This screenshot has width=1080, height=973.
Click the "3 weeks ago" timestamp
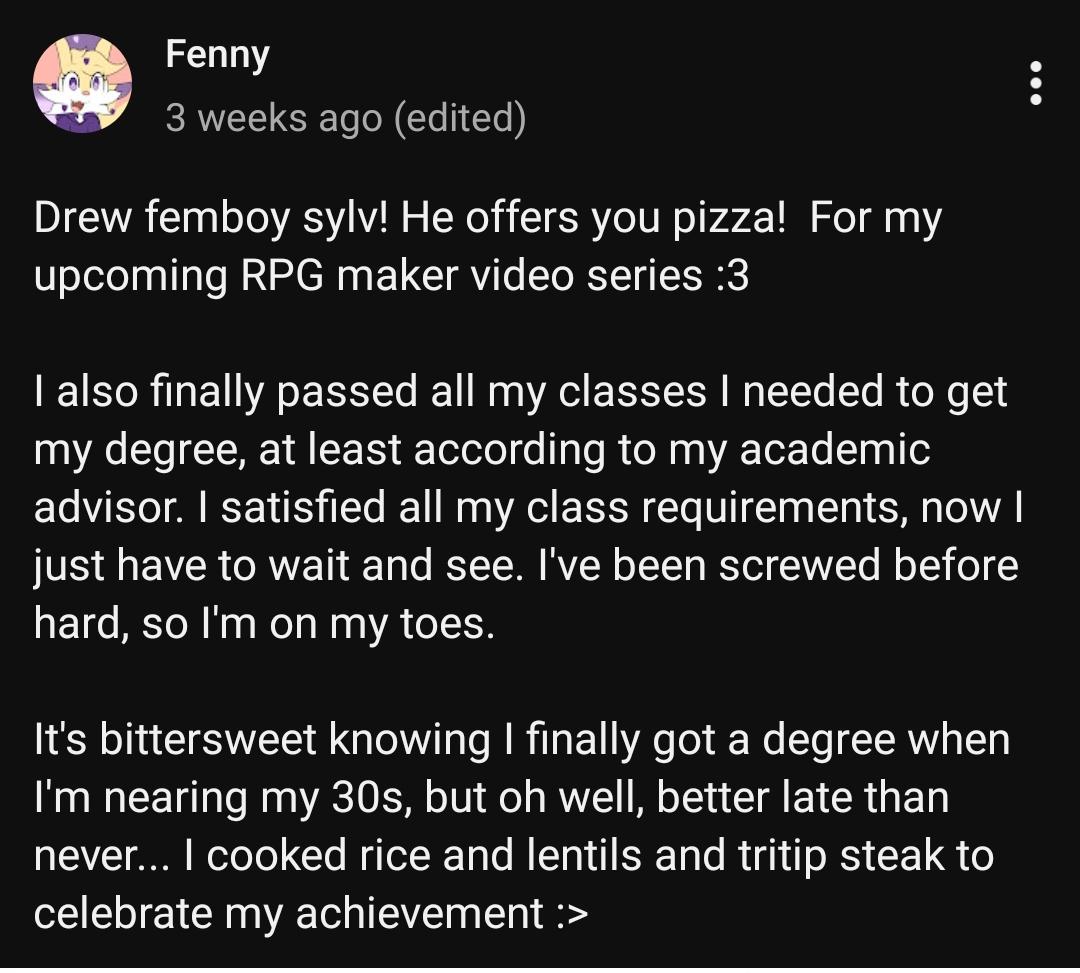tap(273, 118)
